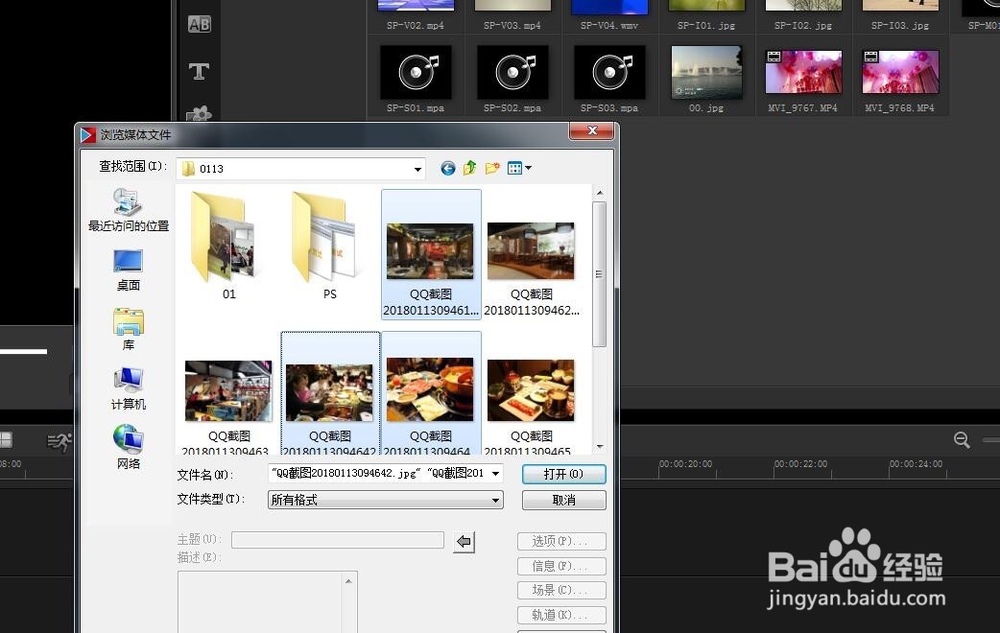Select SP-V04.wmv in the library
This screenshot has height=633, width=1000.
pos(610,15)
